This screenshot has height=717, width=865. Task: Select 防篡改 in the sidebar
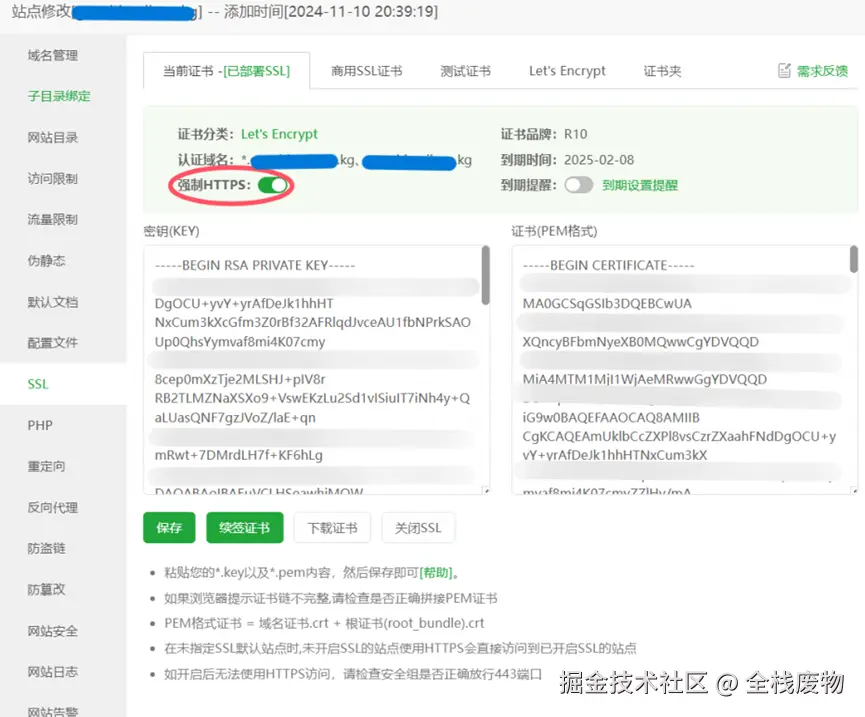tap(46, 590)
